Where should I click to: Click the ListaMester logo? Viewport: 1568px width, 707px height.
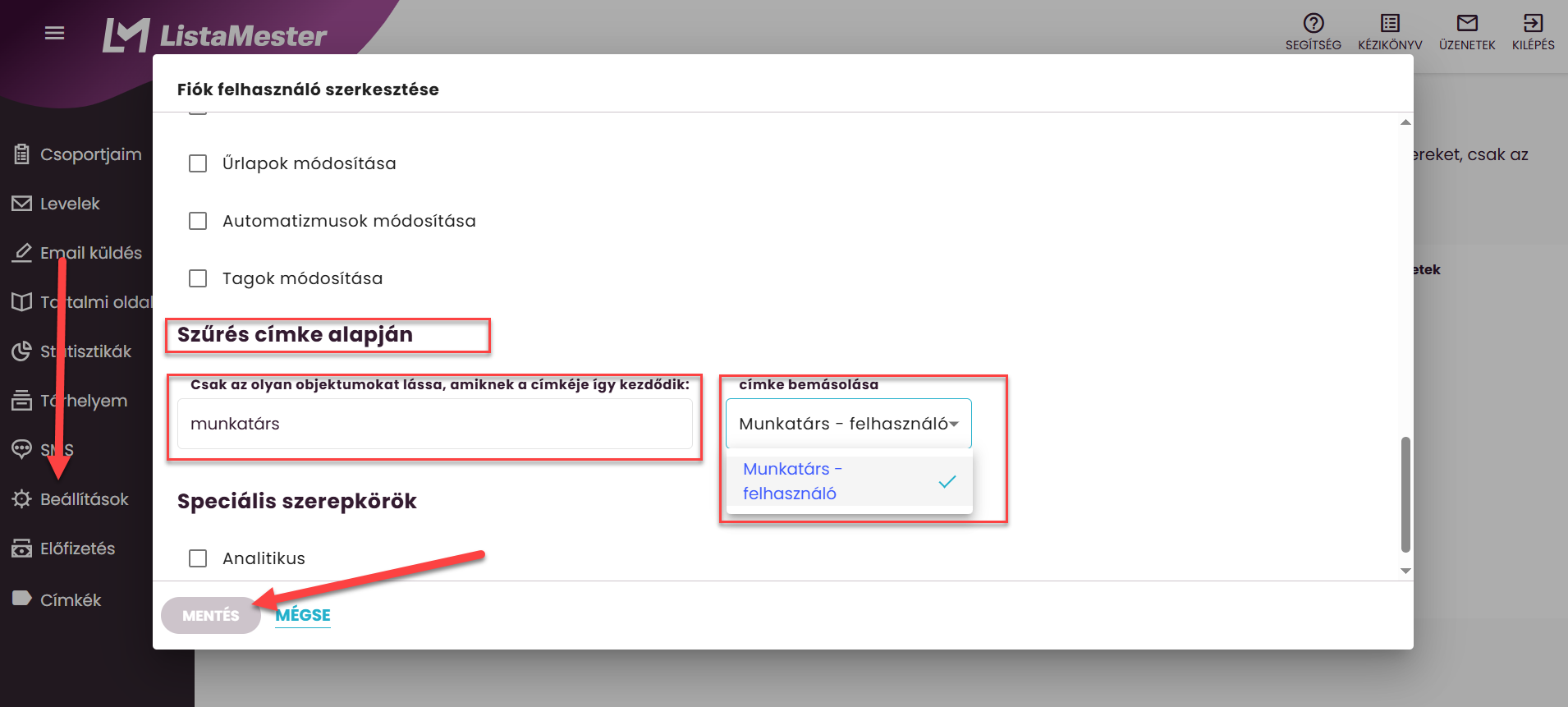coord(214,35)
